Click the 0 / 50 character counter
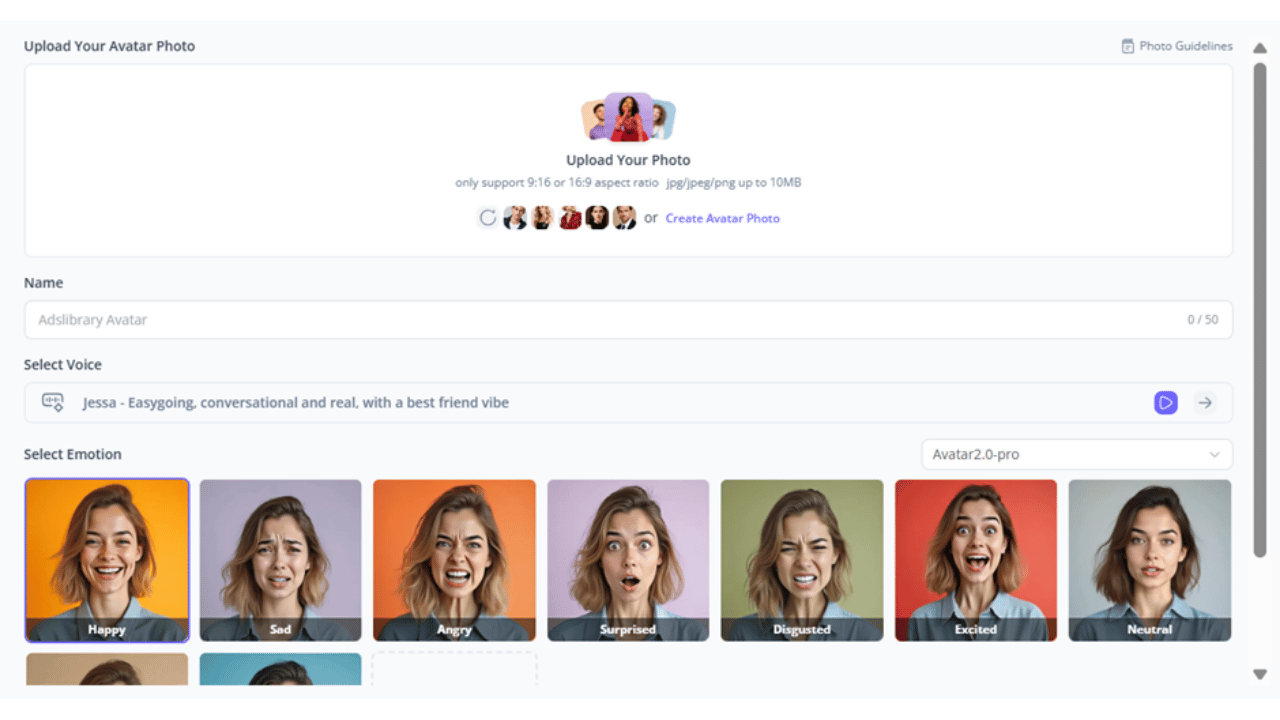This screenshot has height=720, width=1280. click(x=1203, y=320)
